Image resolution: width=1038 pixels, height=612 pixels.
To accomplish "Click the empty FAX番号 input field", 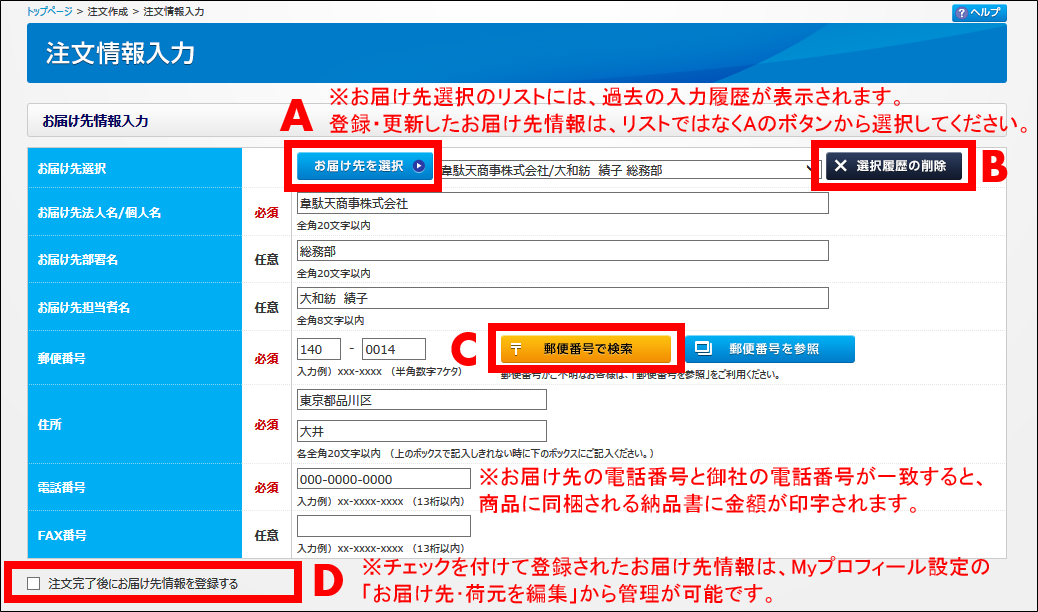I will point(383,526).
